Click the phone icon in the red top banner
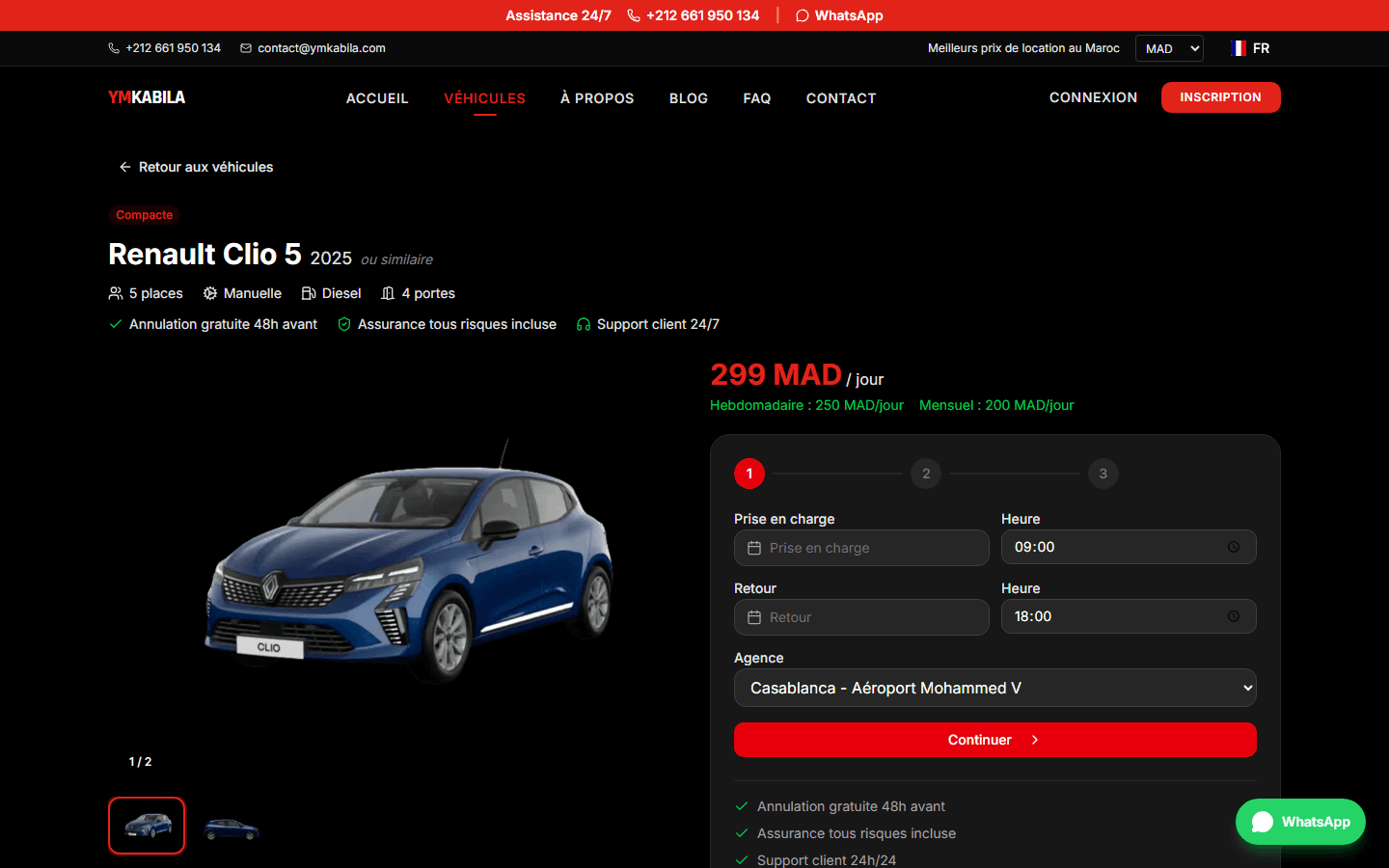Viewport: 1389px width, 868px height. click(634, 15)
